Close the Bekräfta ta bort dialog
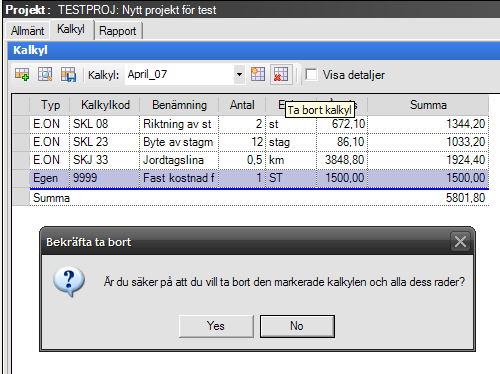Screen dimensions: 500x374 (460, 241)
